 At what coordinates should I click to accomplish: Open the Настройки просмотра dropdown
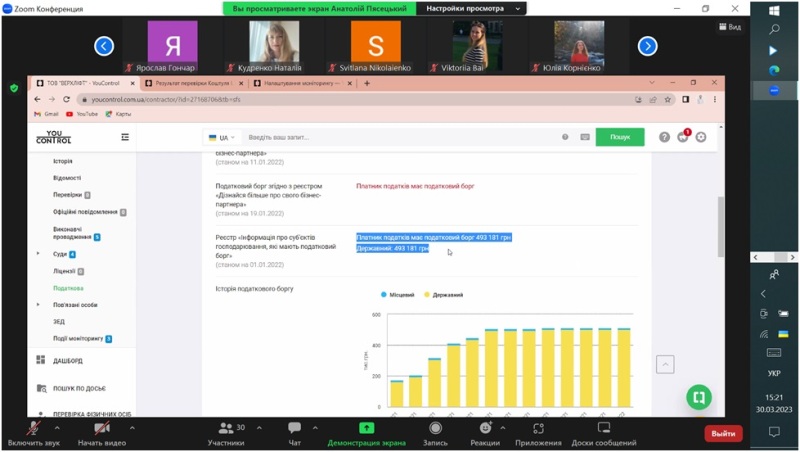pos(472,9)
